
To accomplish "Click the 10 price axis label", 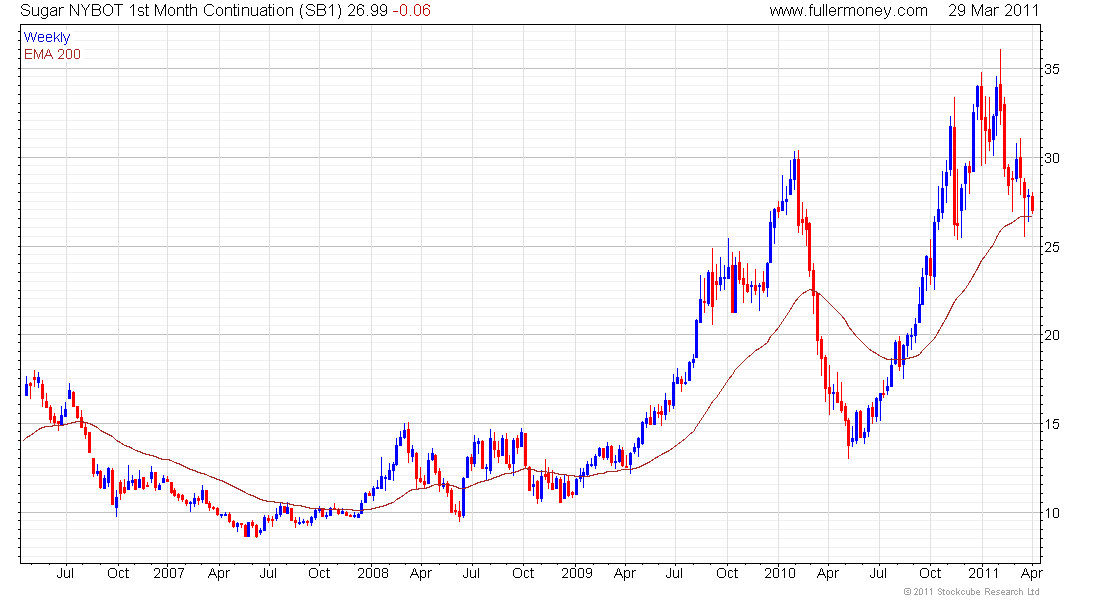I will pyautogui.click(x=1052, y=513).
